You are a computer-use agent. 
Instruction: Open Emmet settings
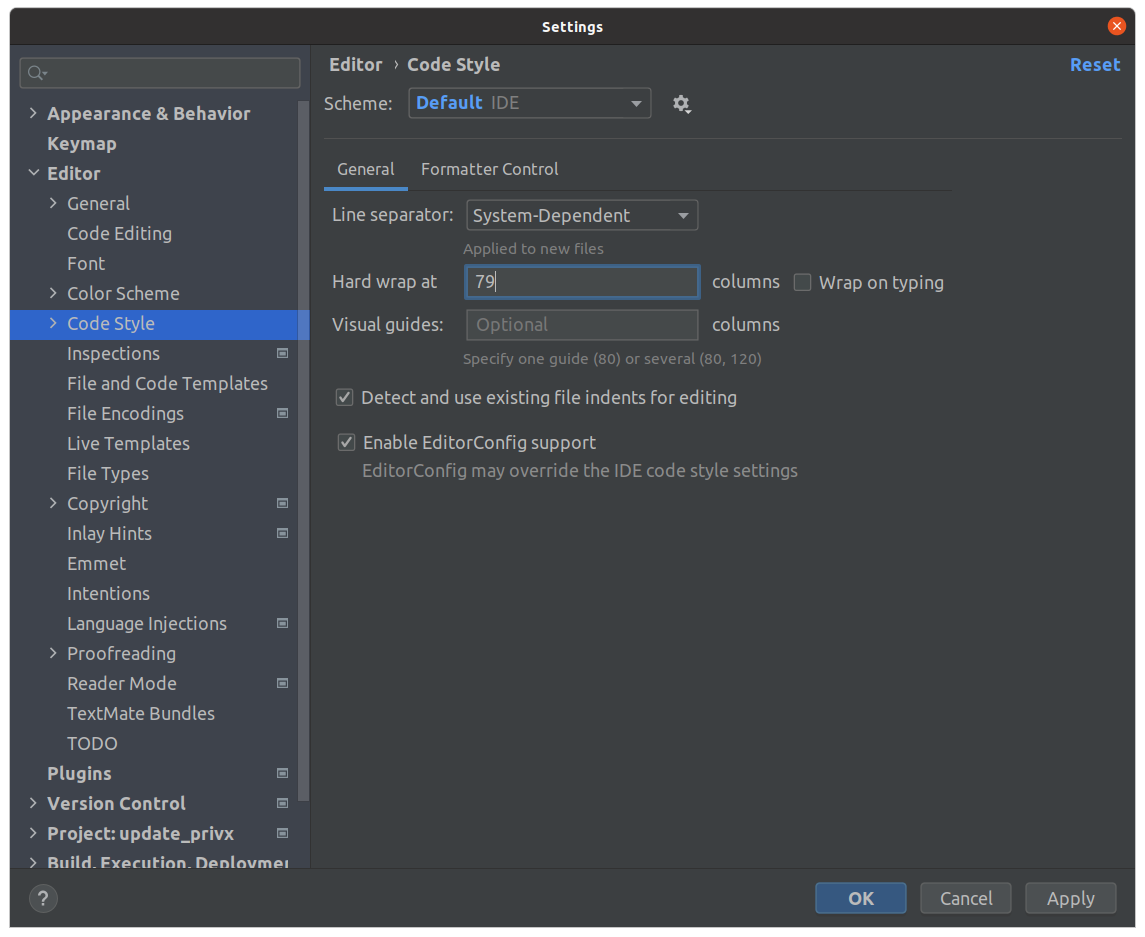coord(96,563)
